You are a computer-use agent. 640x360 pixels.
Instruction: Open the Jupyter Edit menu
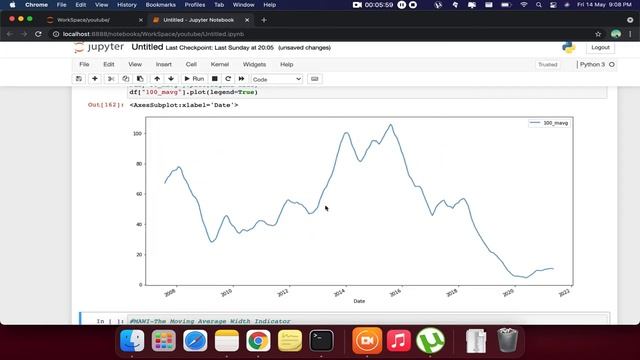pyautogui.click(x=109, y=64)
